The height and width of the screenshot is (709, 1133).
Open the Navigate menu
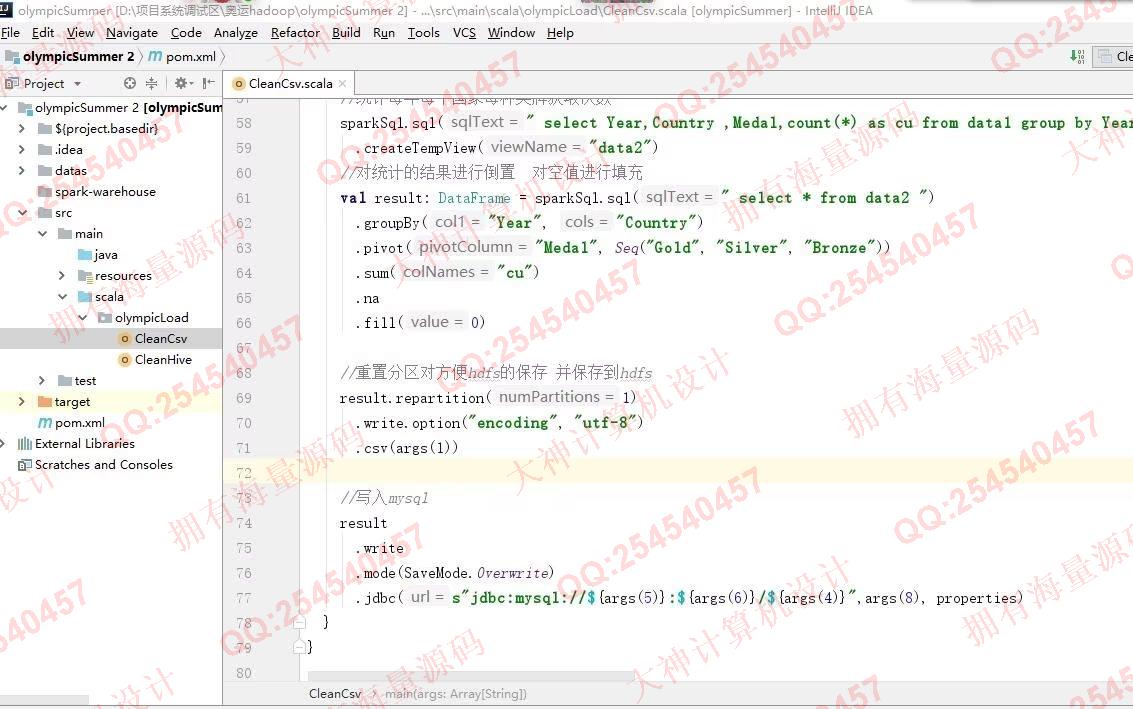pos(132,33)
